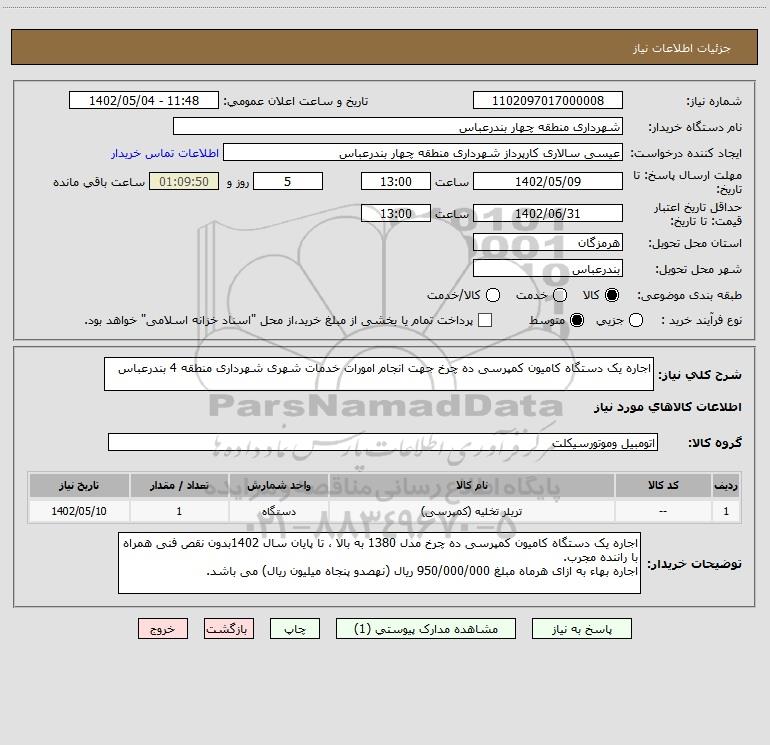This screenshot has height=745, width=770.
Task: Click the توضیحات خریدار notes box
Action: pos(379,563)
